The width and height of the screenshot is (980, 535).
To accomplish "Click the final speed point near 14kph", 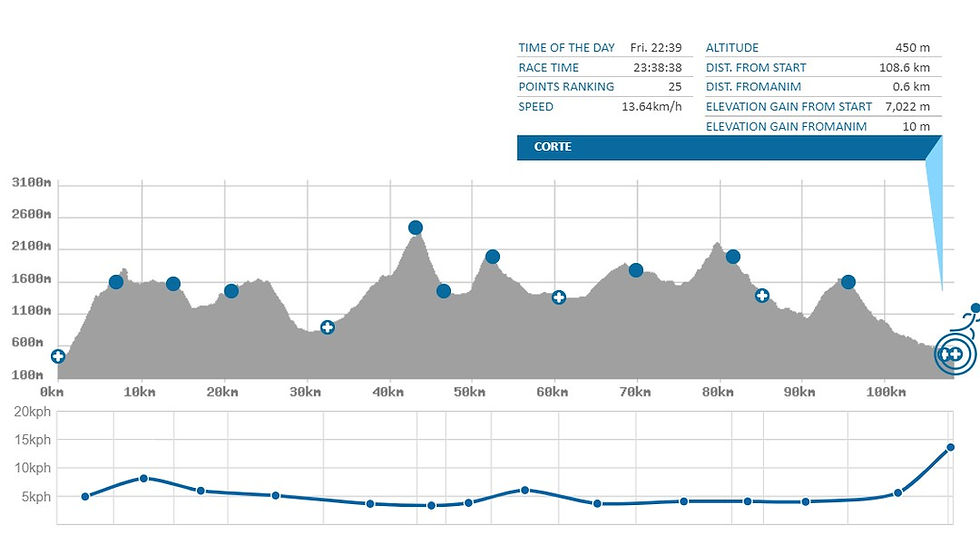I will coord(951,447).
